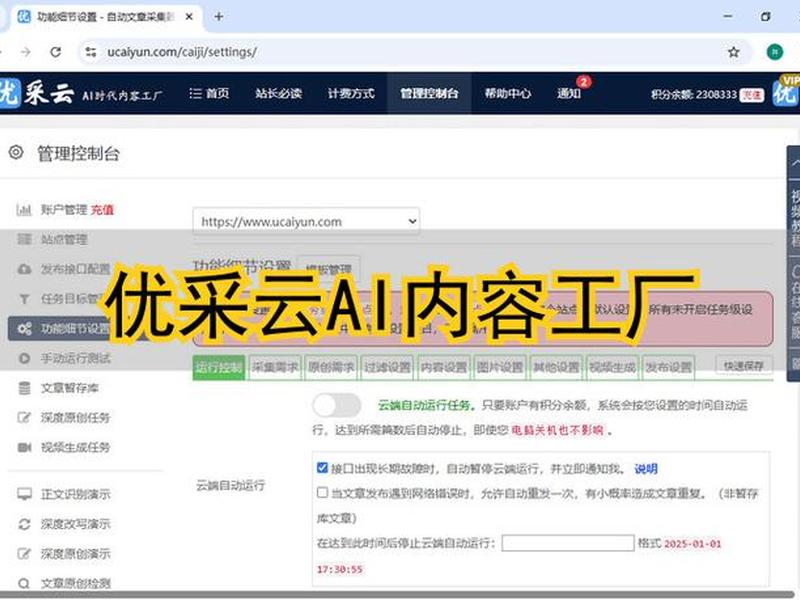This screenshot has height=600, width=800.
Task: Switch to the 其他设置 tab
Action: [x=556, y=367]
